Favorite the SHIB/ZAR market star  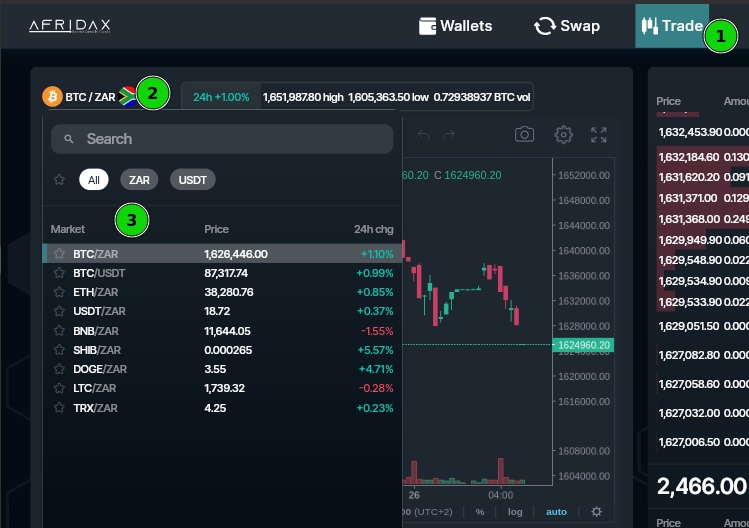coord(59,350)
